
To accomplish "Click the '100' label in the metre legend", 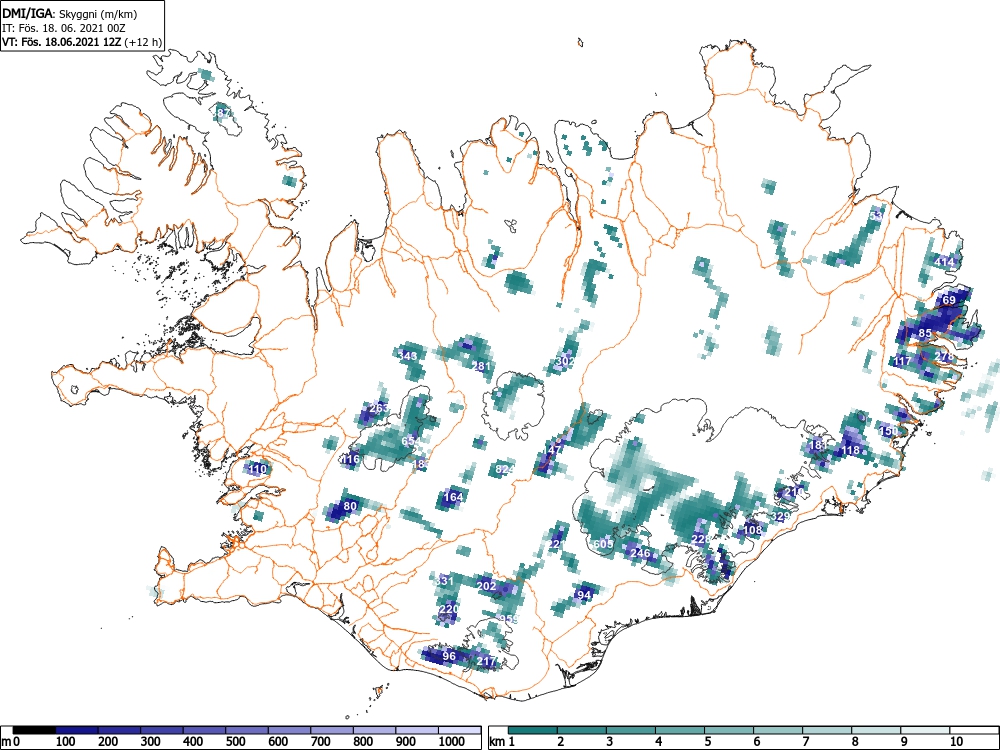I will [x=66, y=741].
